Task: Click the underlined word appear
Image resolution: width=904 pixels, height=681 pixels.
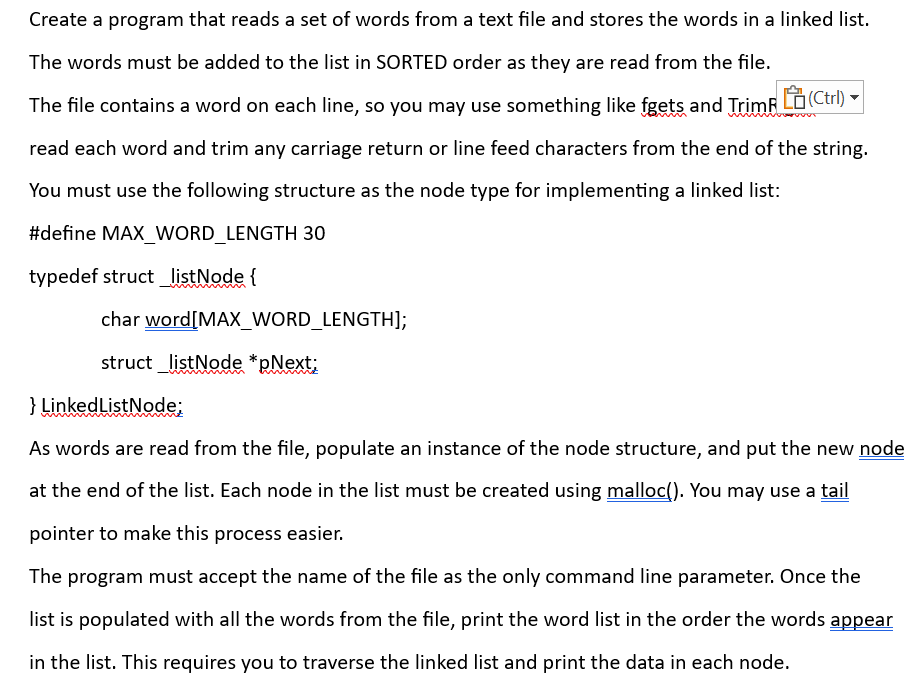Action: pyautogui.click(x=860, y=619)
